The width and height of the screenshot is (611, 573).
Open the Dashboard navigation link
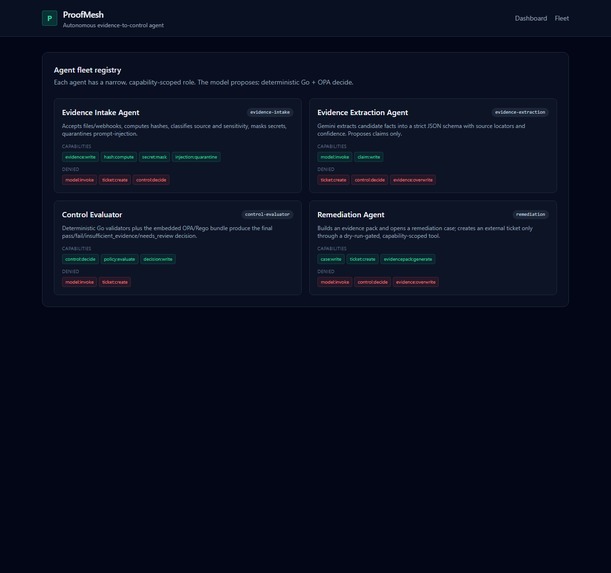click(x=531, y=18)
